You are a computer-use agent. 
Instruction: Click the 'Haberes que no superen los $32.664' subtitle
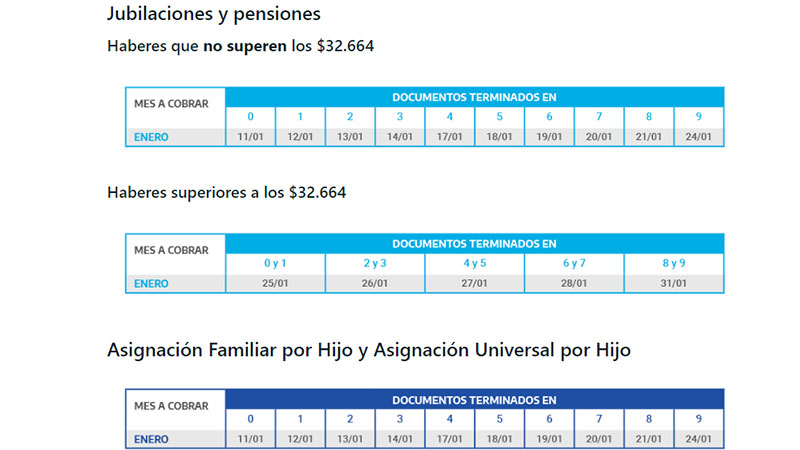[240, 46]
